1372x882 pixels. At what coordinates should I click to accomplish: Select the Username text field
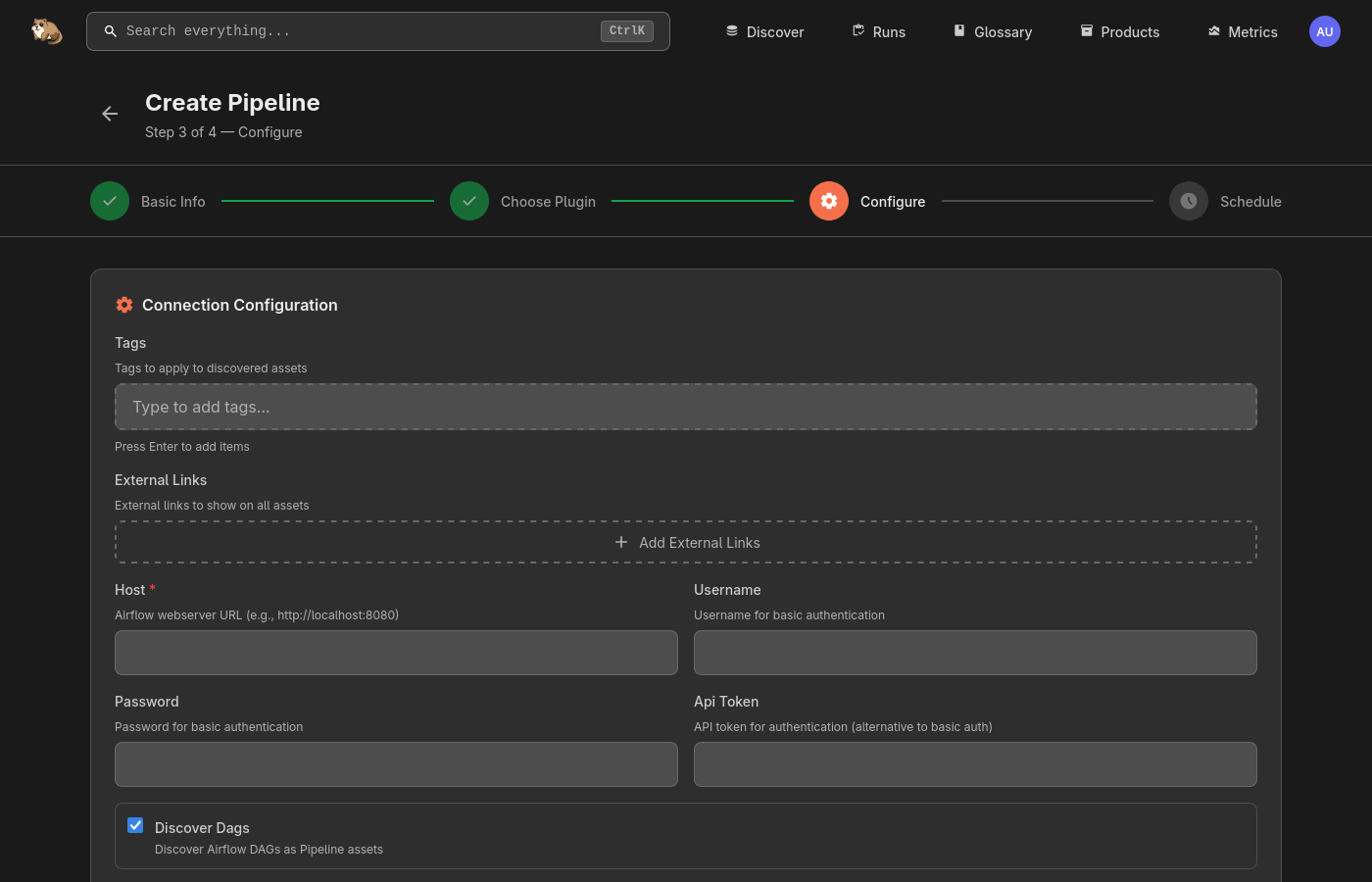pos(975,653)
